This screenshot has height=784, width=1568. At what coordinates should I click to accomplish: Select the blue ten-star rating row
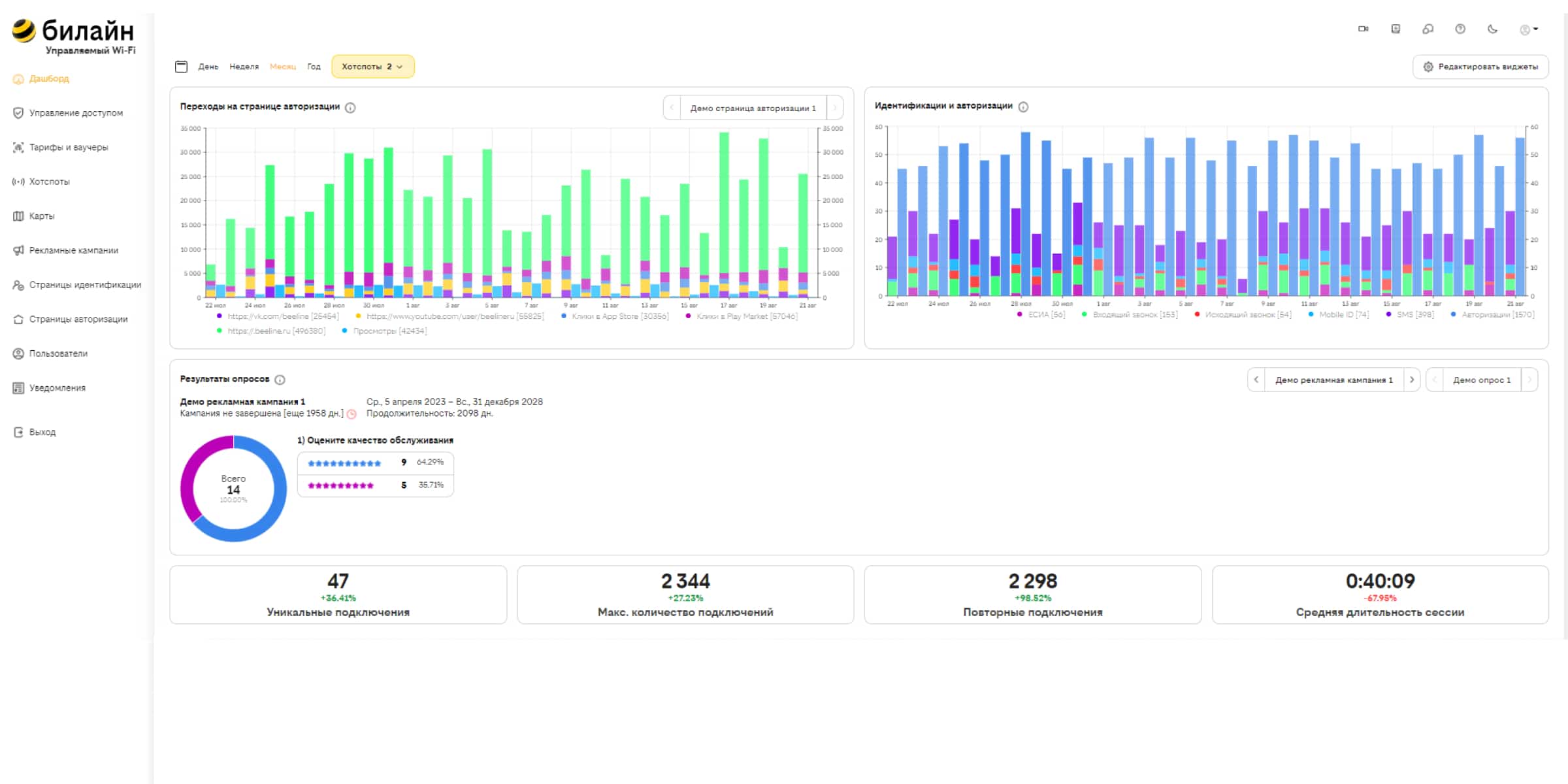coord(376,463)
